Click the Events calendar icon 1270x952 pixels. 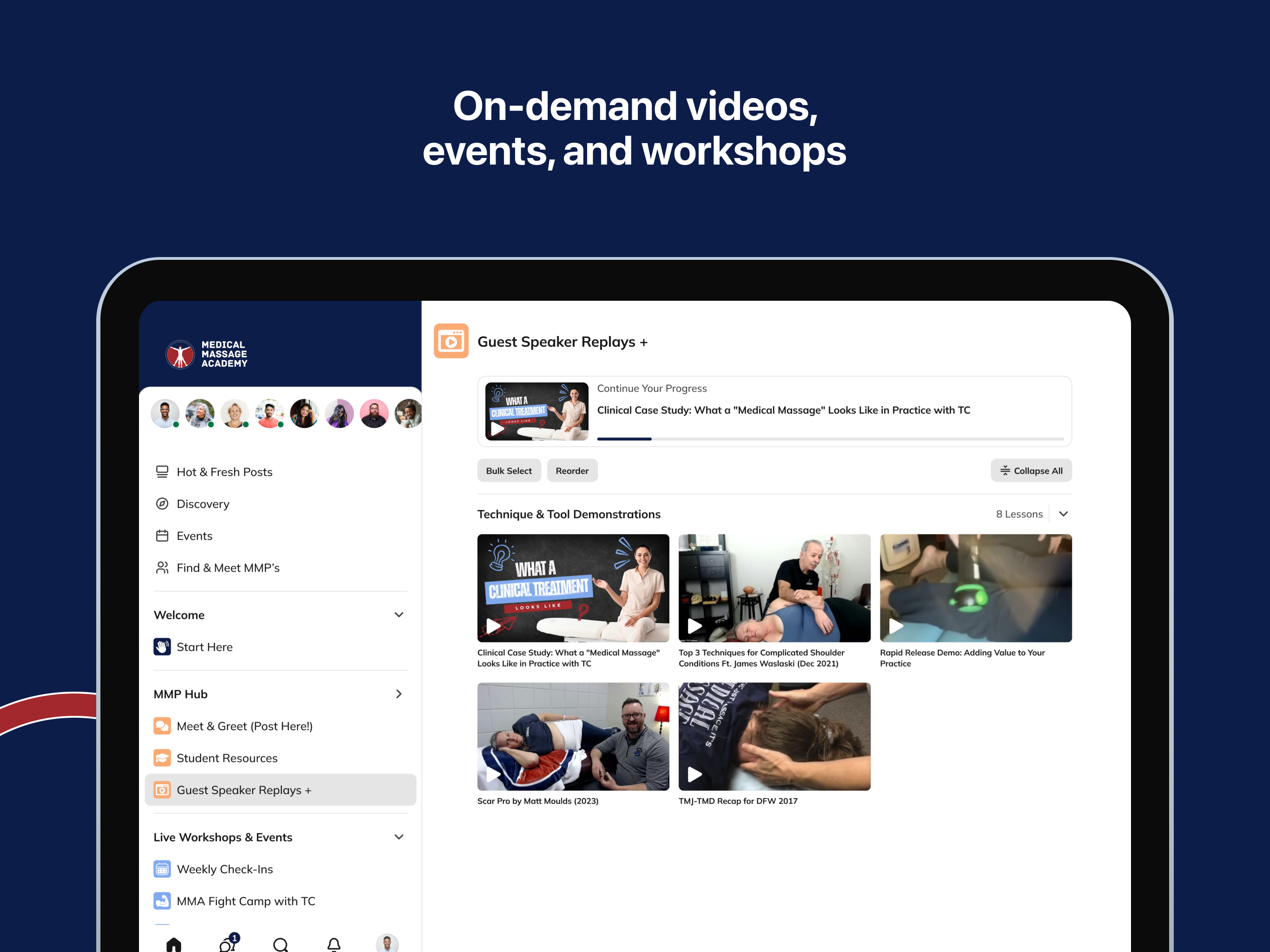click(162, 535)
